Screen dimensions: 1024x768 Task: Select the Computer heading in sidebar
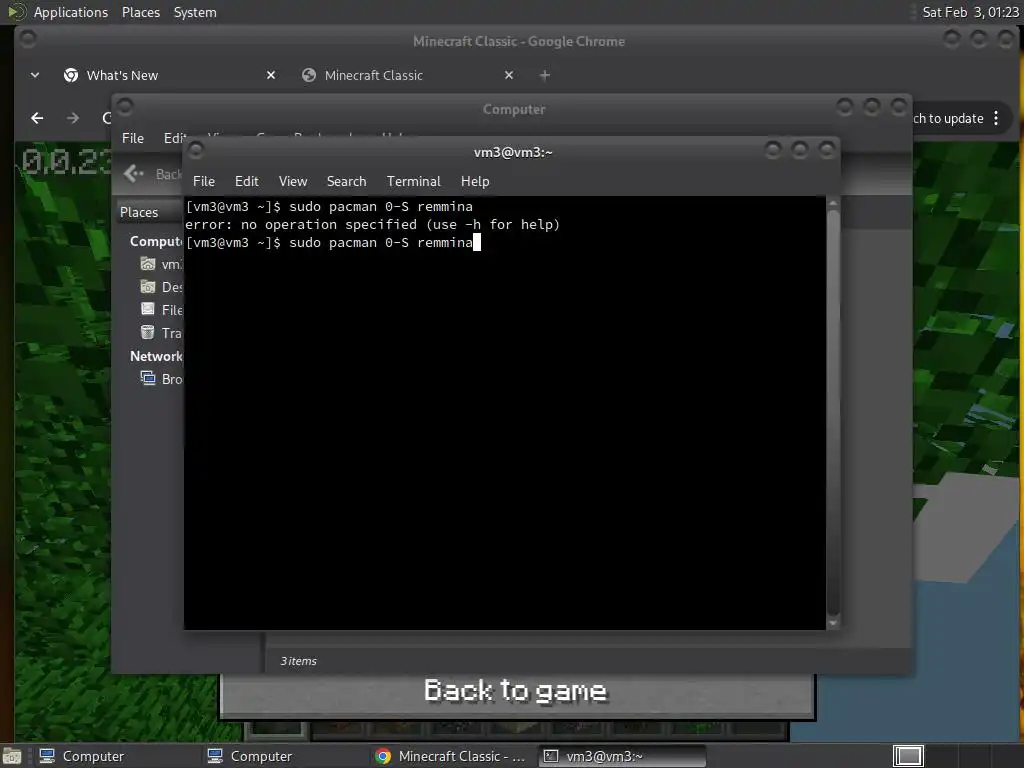tap(156, 241)
